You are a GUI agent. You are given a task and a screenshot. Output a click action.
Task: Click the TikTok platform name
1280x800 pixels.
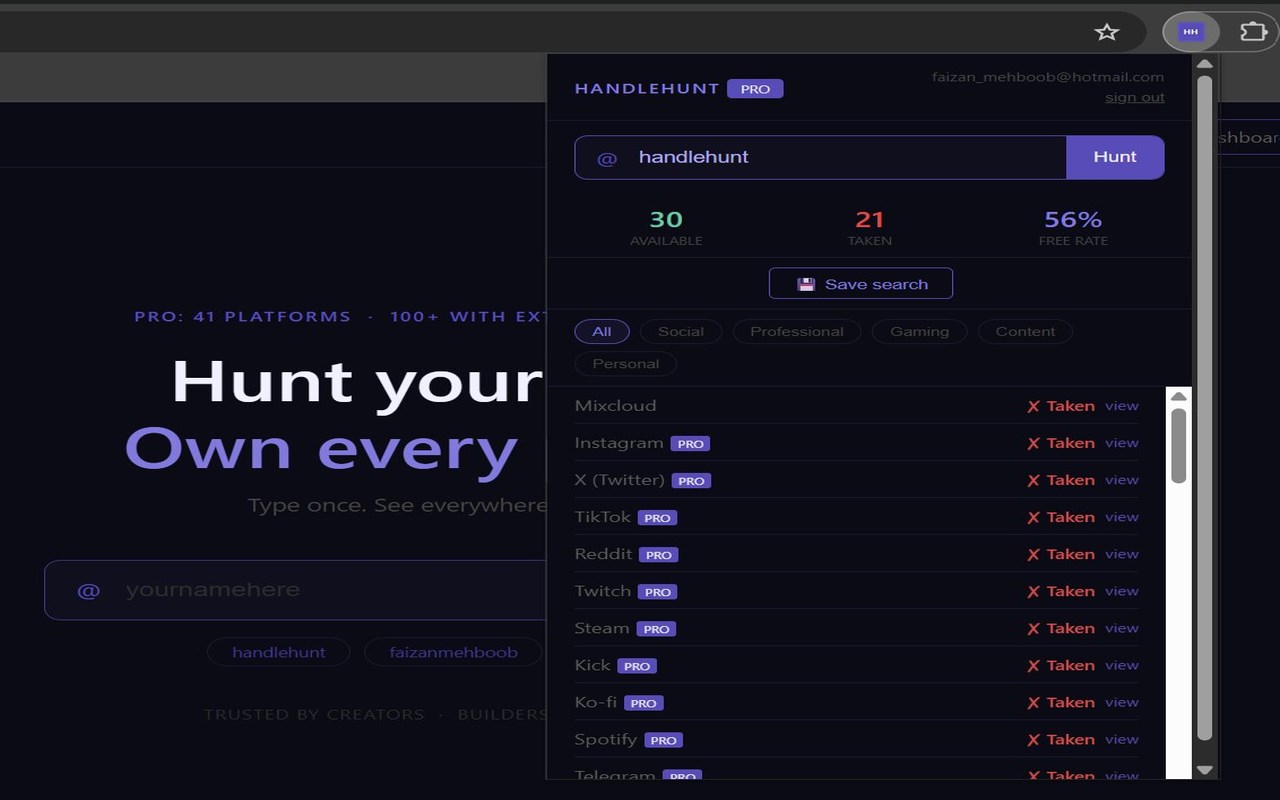pyautogui.click(x=603, y=517)
